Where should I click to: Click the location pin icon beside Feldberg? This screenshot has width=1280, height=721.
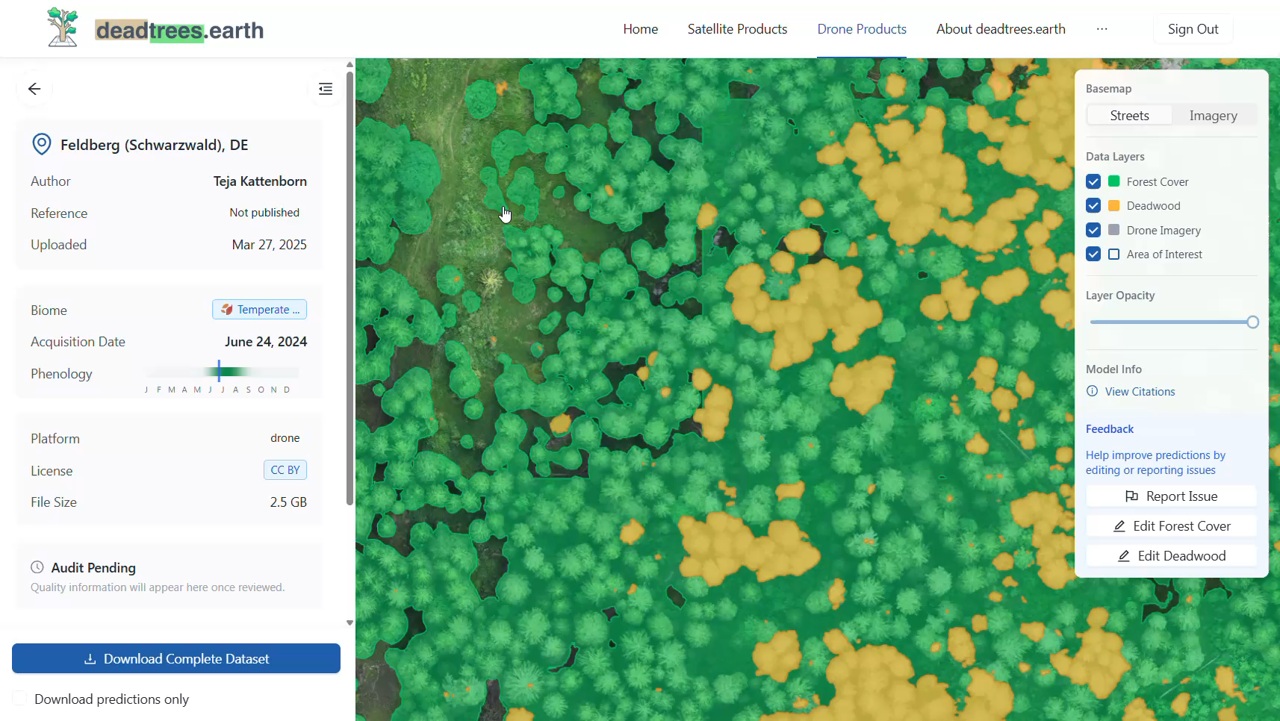42,144
